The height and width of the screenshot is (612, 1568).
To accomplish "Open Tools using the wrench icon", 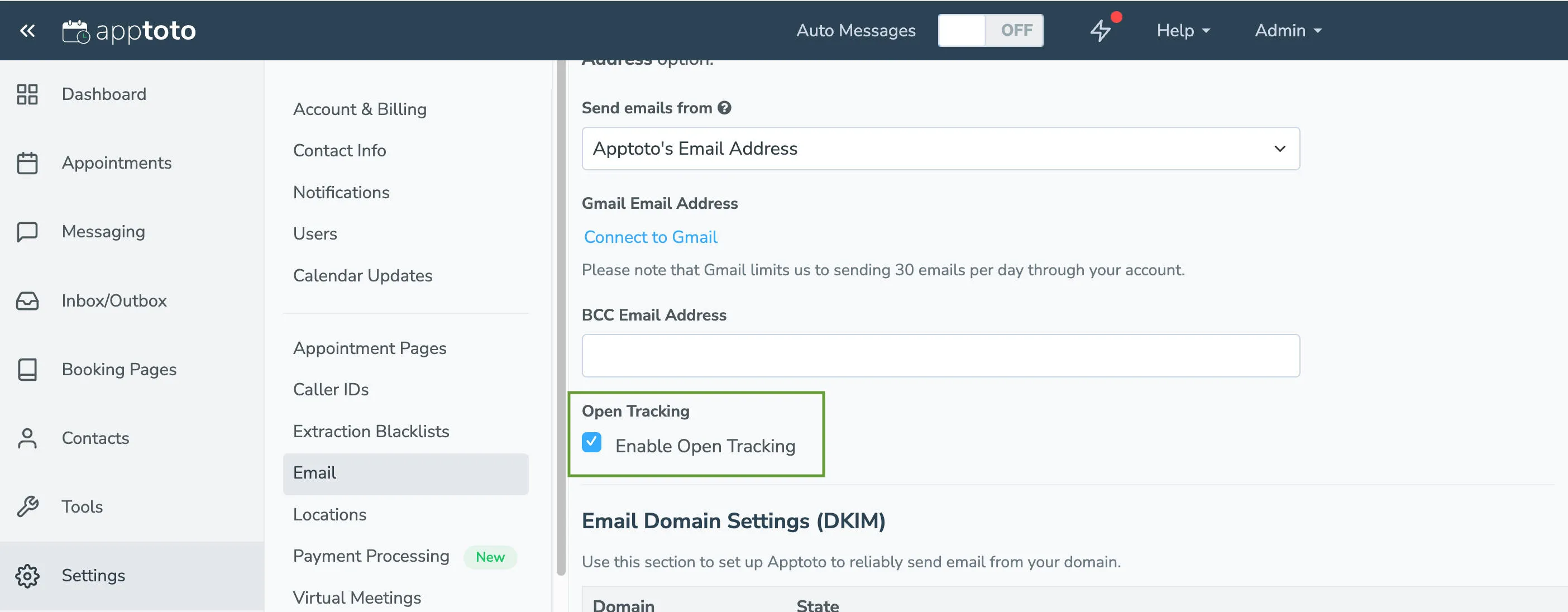I will coord(27,506).
